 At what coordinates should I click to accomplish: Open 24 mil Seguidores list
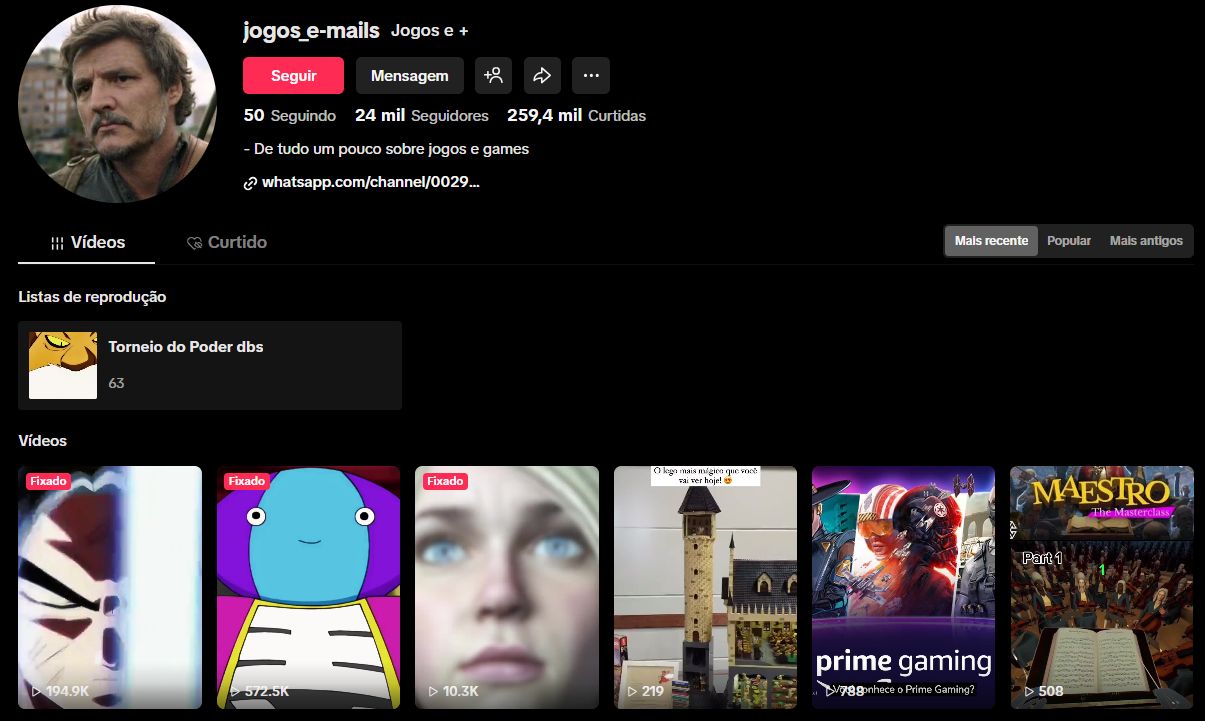click(x=422, y=116)
